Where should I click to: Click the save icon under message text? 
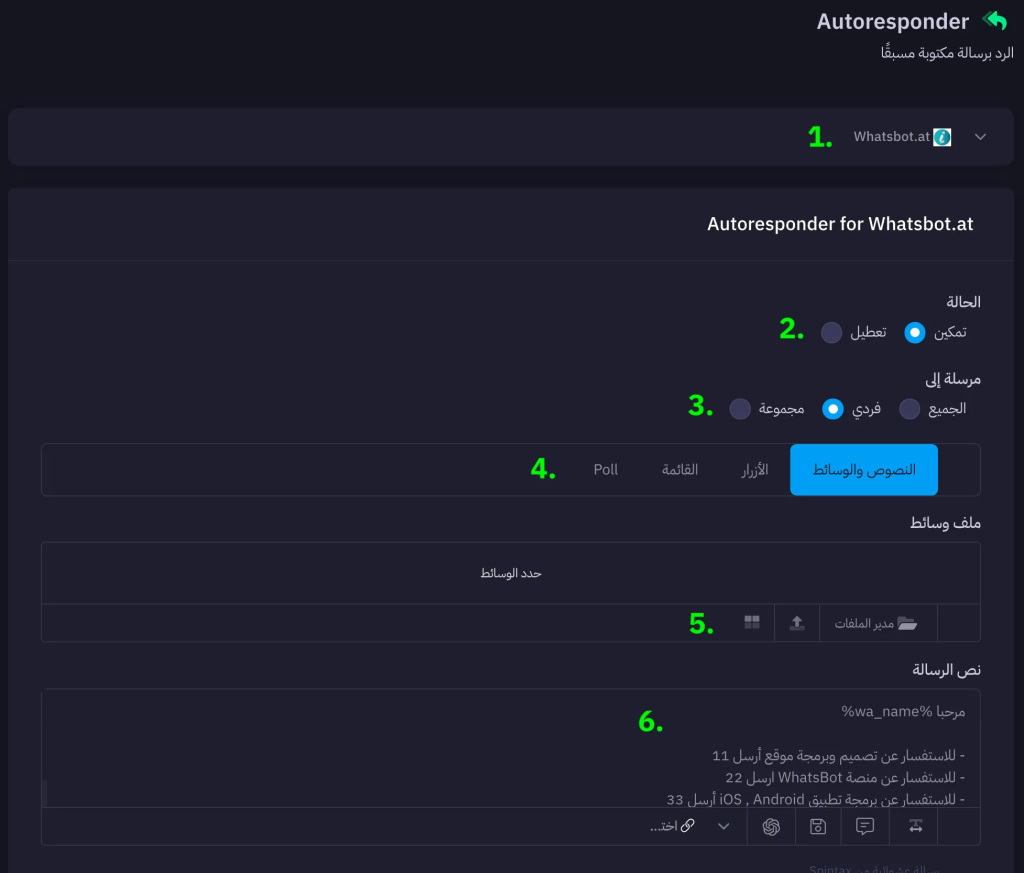pos(818,826)
